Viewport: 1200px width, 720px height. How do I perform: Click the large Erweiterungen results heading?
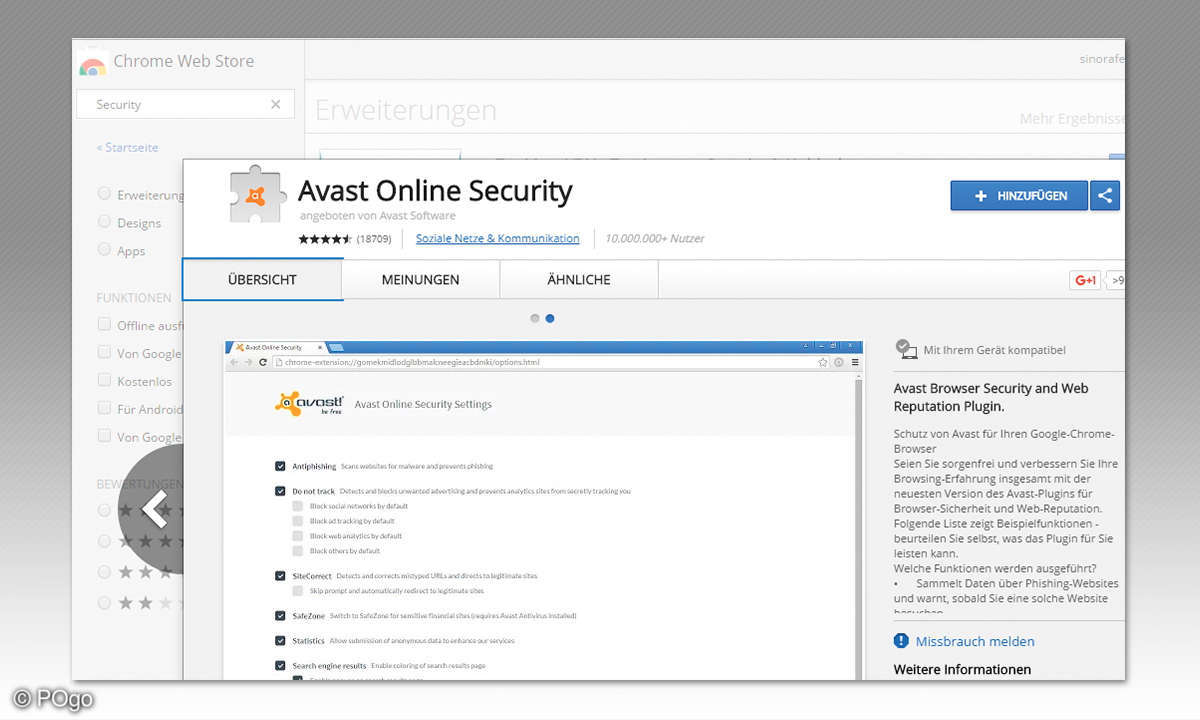click(406, 110)
